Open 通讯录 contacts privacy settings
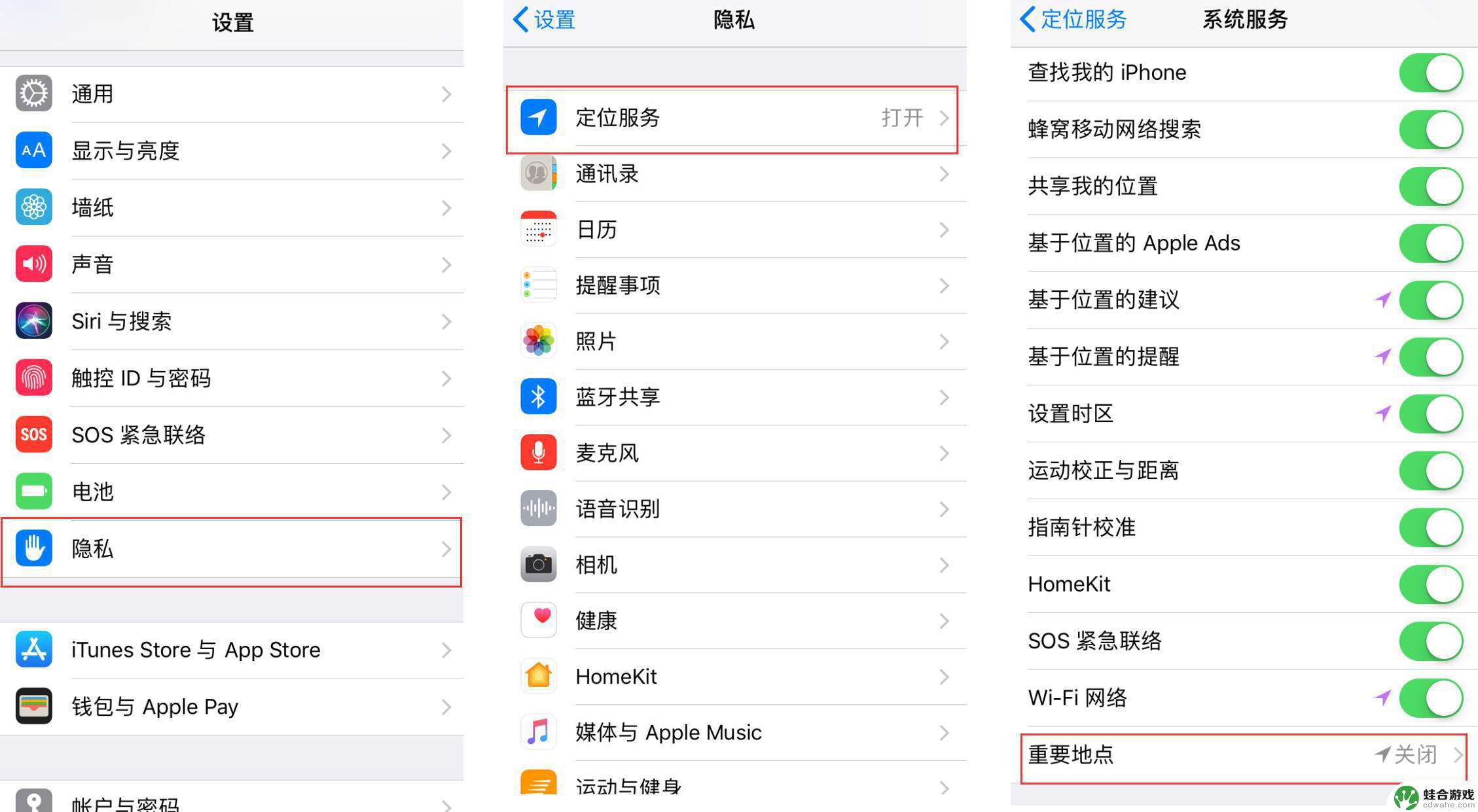This screenshot has height=812, width=1478. click(735, 175)
